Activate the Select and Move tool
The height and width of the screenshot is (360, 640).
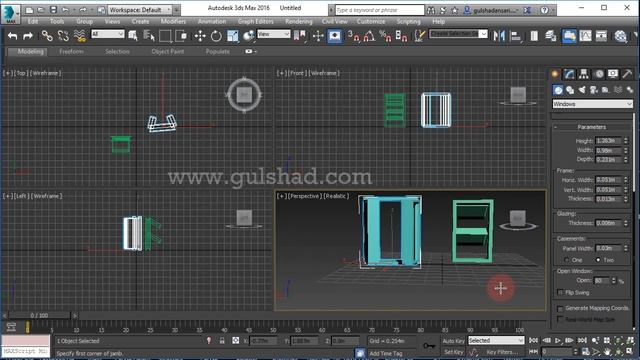(200, 36)
